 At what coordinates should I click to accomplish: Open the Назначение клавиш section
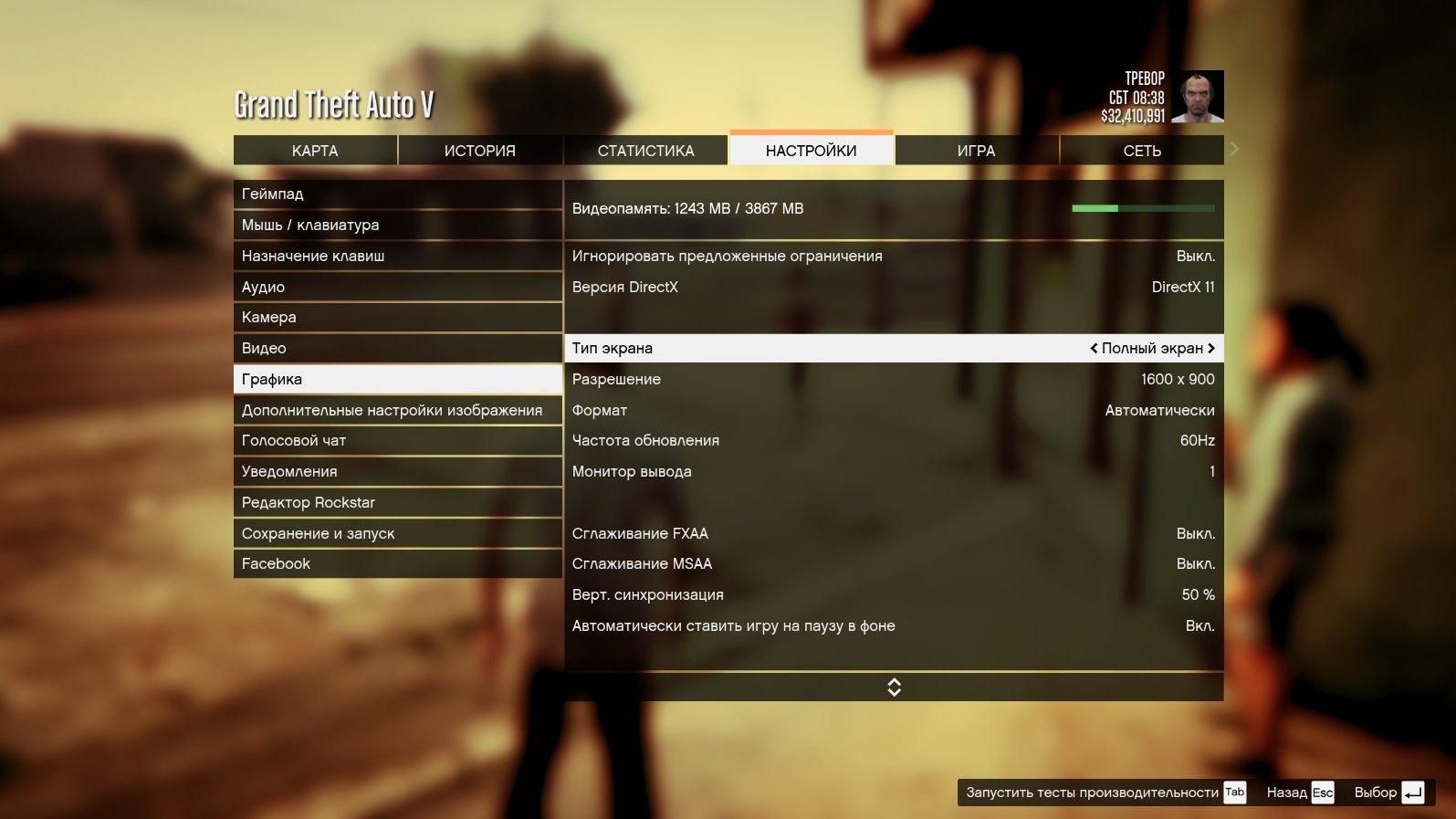[x=397, y=256]
